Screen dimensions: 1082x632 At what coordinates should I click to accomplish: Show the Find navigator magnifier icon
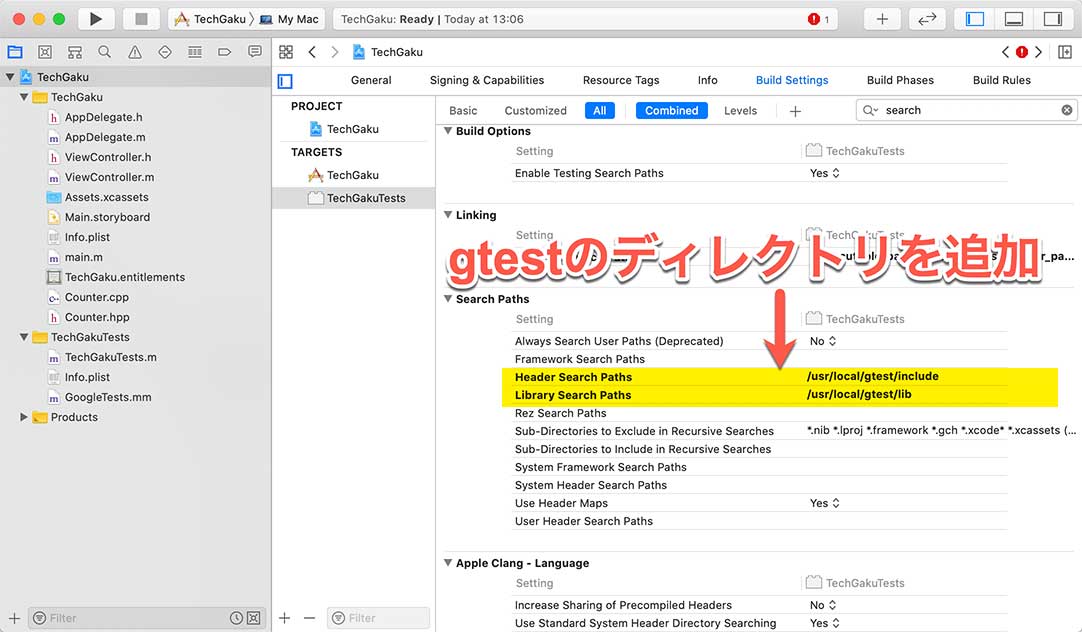(x=104, y=52)
